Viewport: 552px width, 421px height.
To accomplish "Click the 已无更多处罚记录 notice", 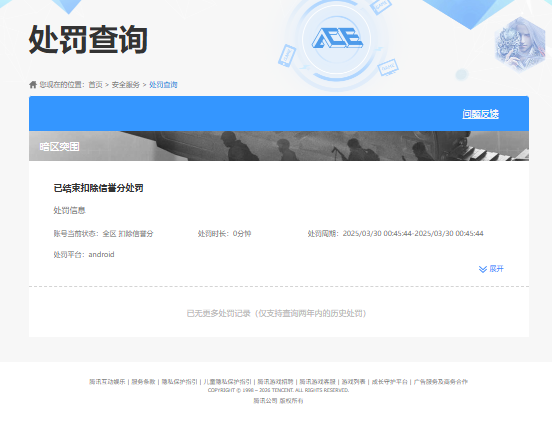I will coord(276,313).
